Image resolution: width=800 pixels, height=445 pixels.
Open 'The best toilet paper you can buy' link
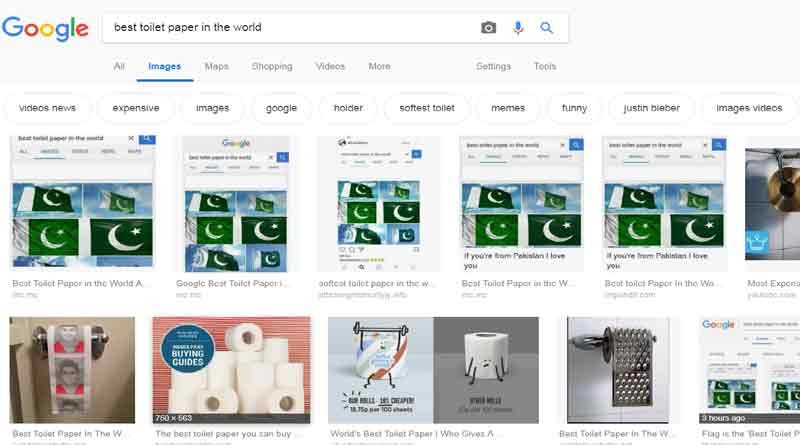point(230,434)
